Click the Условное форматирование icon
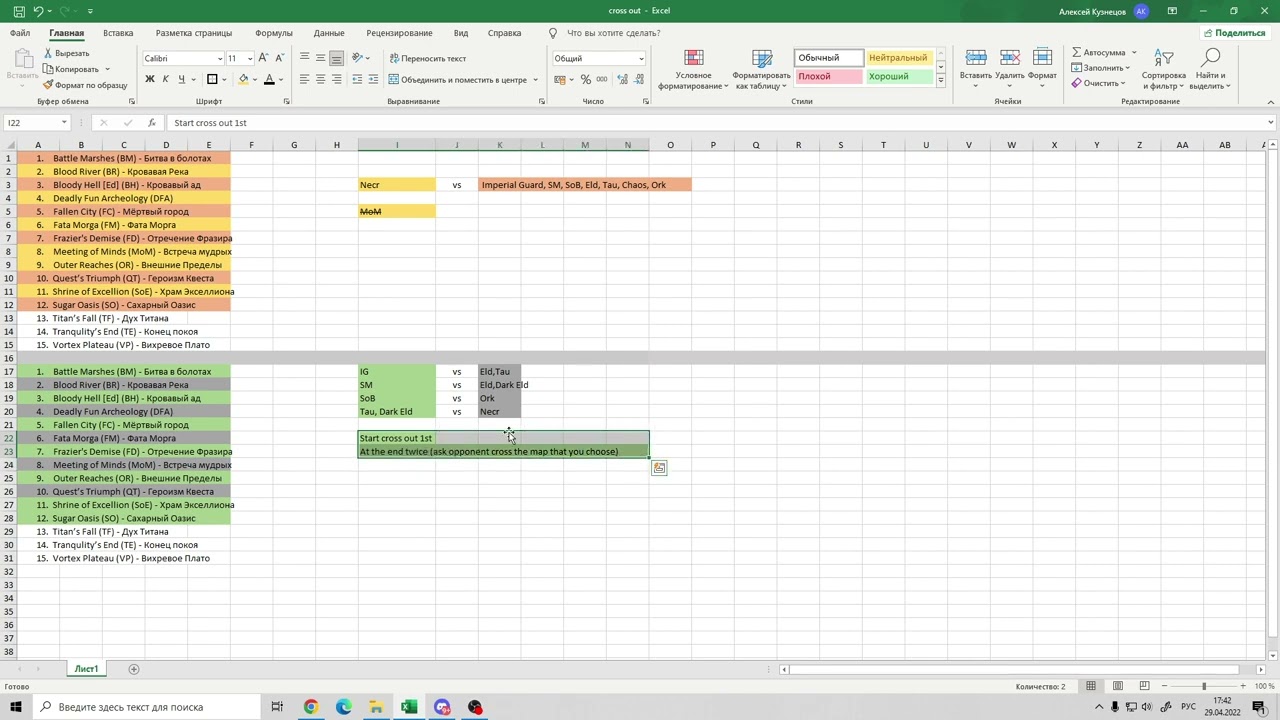 click(x=693, y=59)
